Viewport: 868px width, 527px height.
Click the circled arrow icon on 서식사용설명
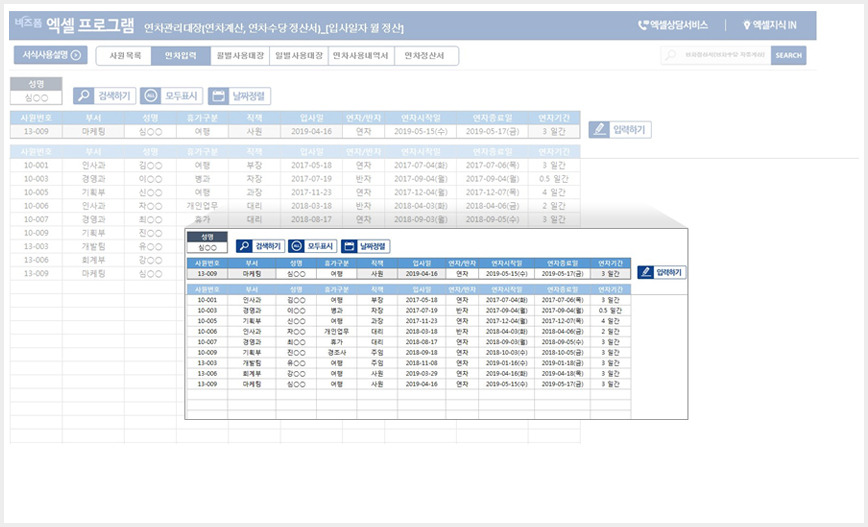coord(76,55)
